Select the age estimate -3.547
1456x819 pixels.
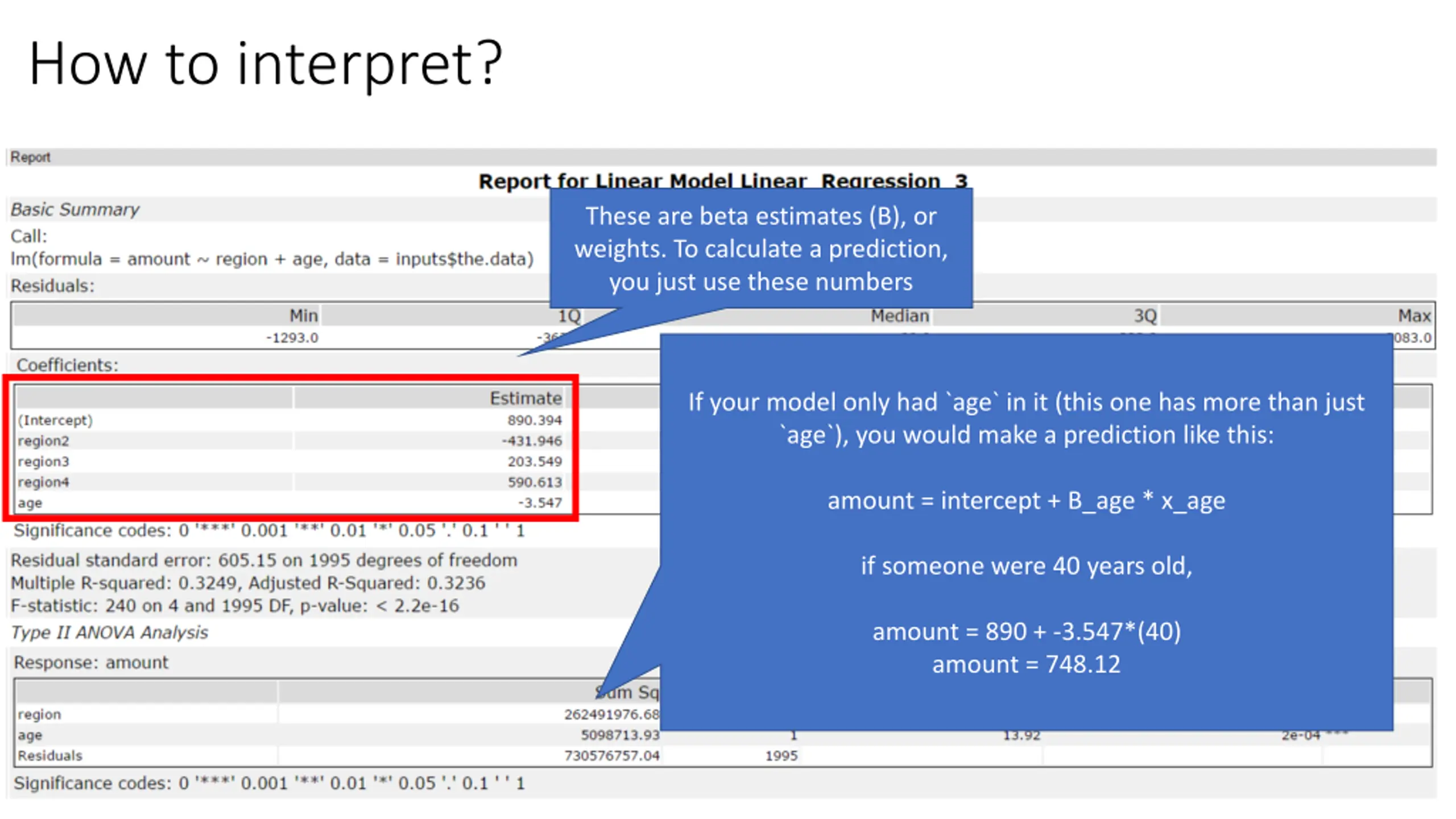pyautogui.click(x=540, y=503)
